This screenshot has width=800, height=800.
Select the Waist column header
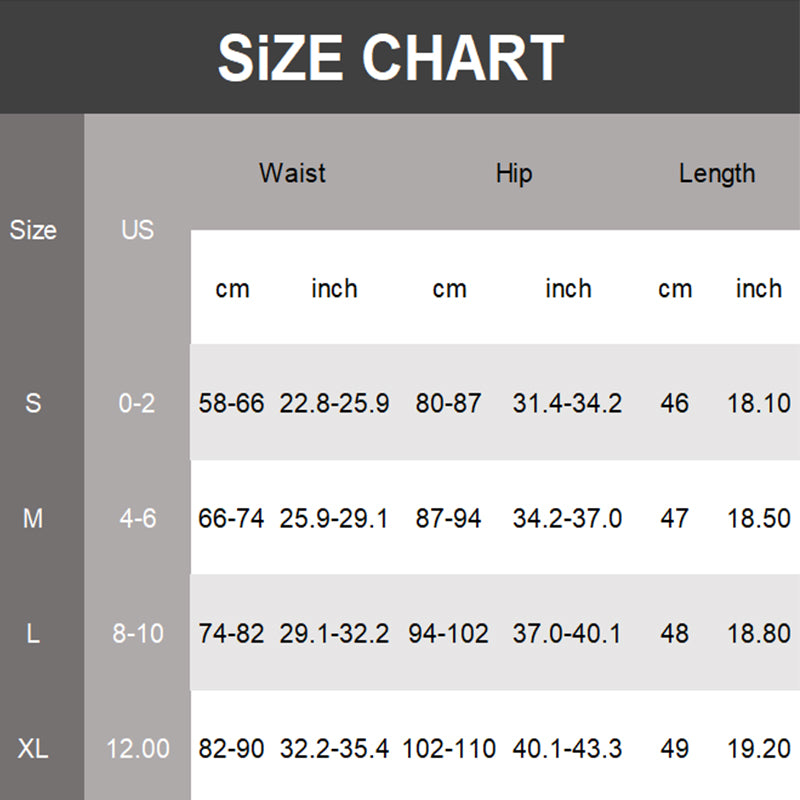click(x=292, y=173)
